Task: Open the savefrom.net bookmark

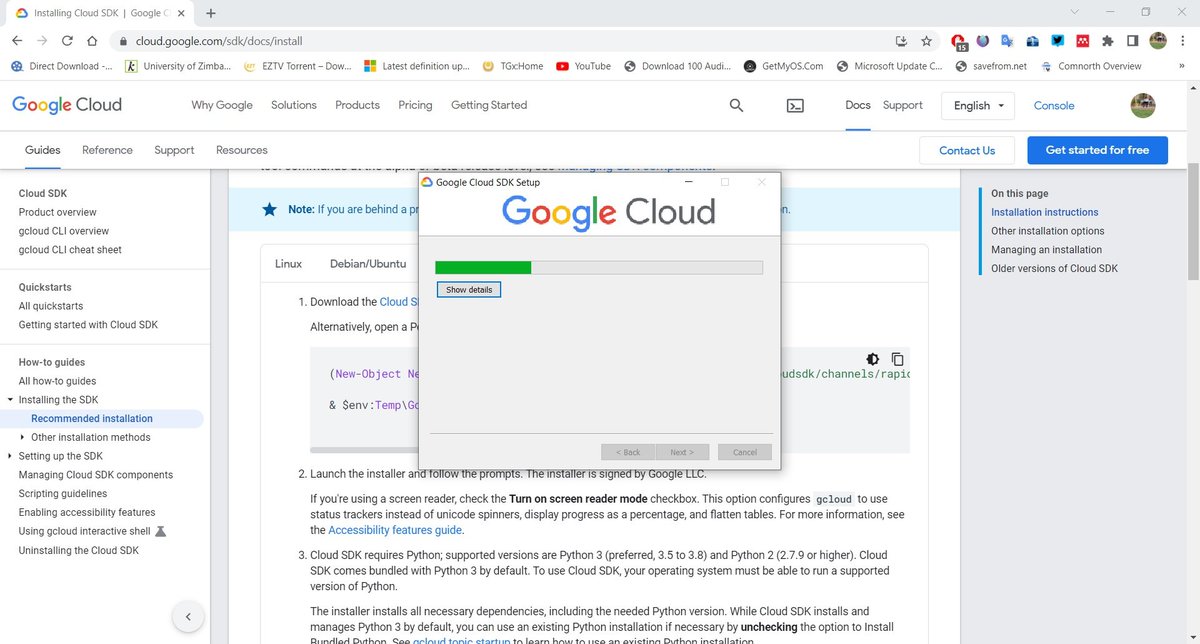Action: point(992,66)
